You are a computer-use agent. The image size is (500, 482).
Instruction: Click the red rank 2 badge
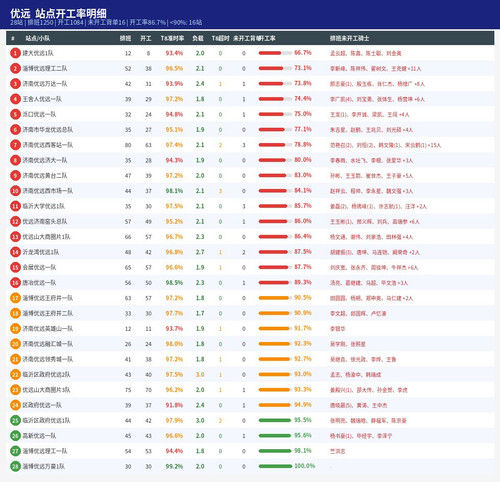tap(15, 69)
